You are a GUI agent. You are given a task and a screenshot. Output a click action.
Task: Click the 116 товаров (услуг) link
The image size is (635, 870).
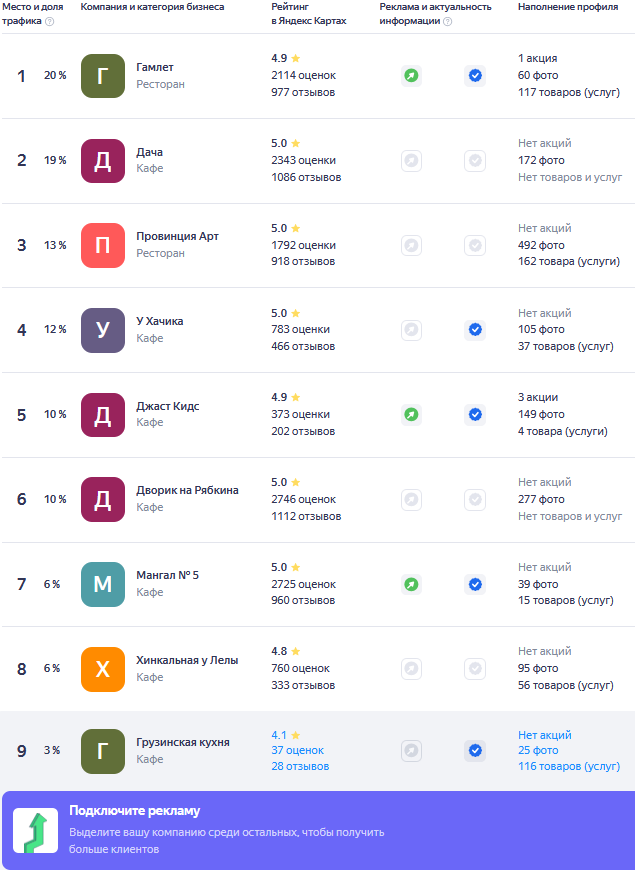pyautogui.click(x=569, y=767)
